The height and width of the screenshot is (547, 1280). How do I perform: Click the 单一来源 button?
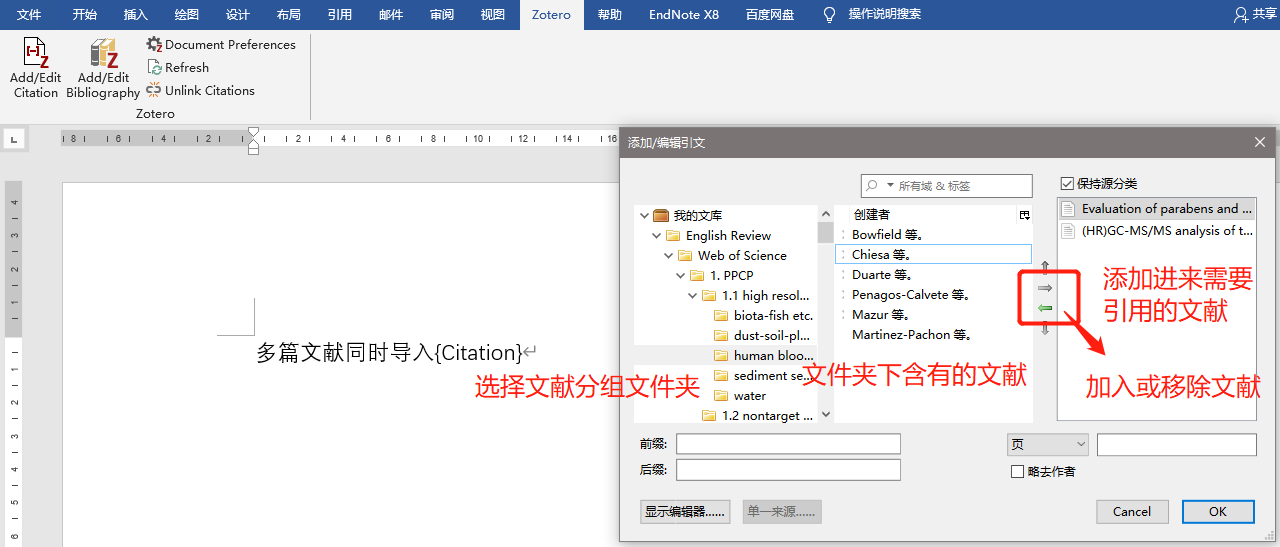pyautogui.click(x=782, y=512)
